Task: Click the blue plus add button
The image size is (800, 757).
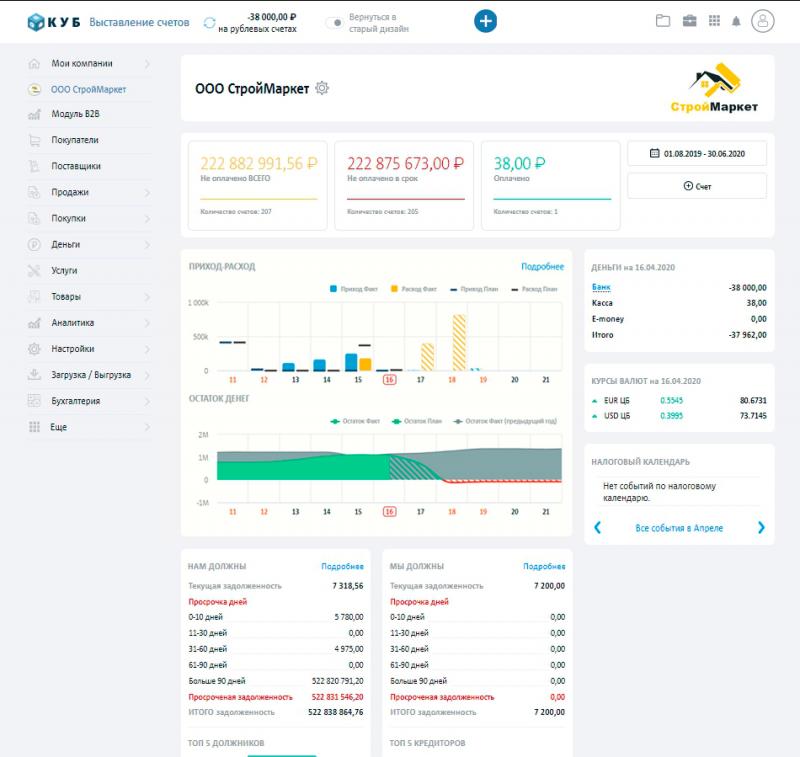Action: [x=485, y=20]
